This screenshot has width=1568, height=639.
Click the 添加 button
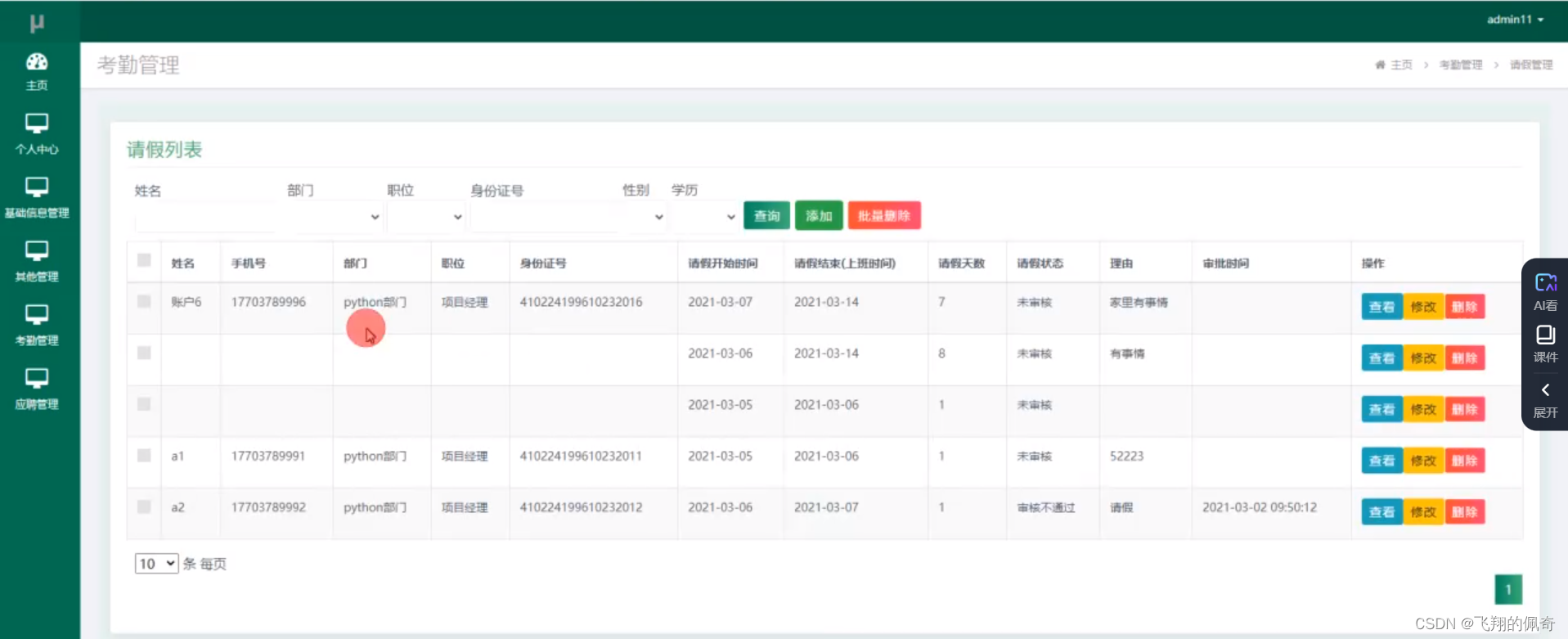819,215
